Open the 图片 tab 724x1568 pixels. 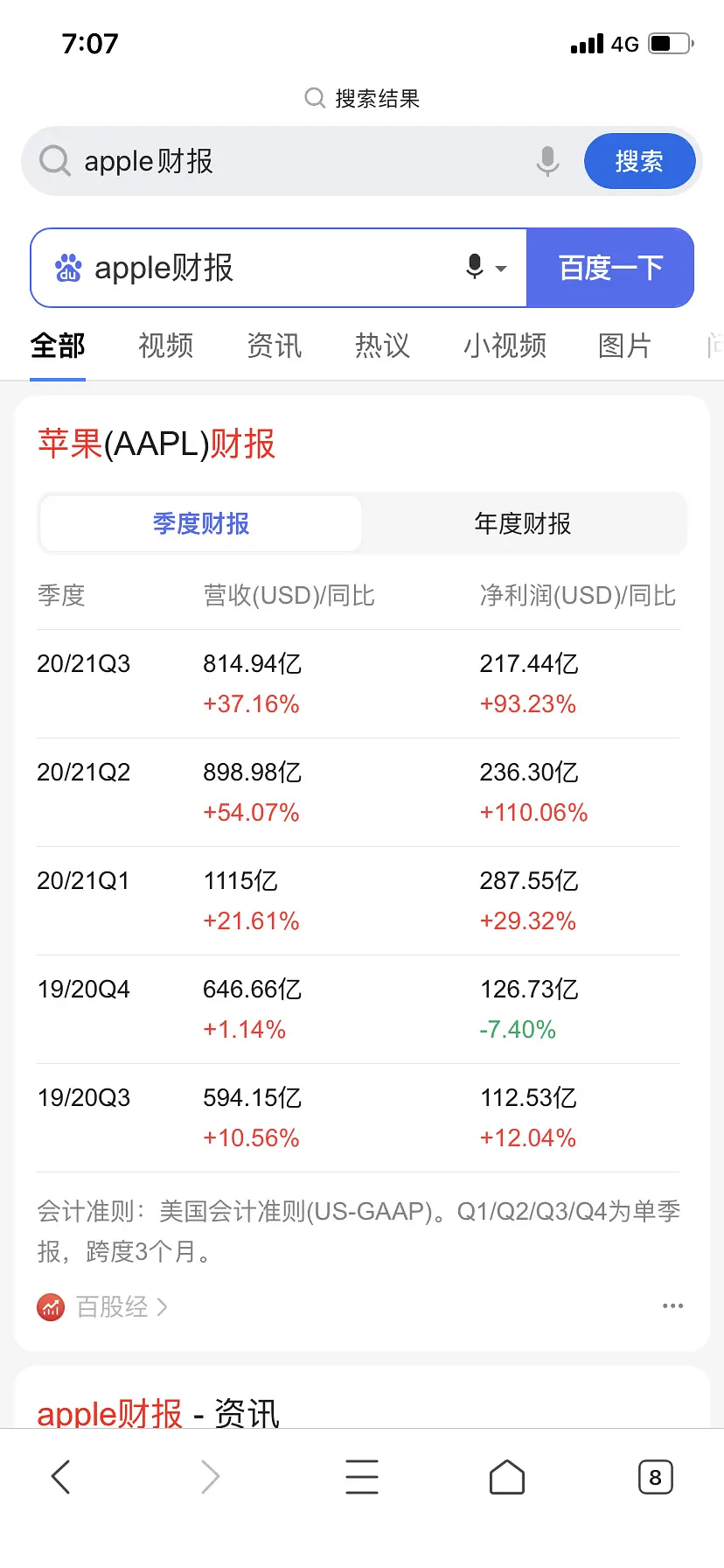coord(624,346)
